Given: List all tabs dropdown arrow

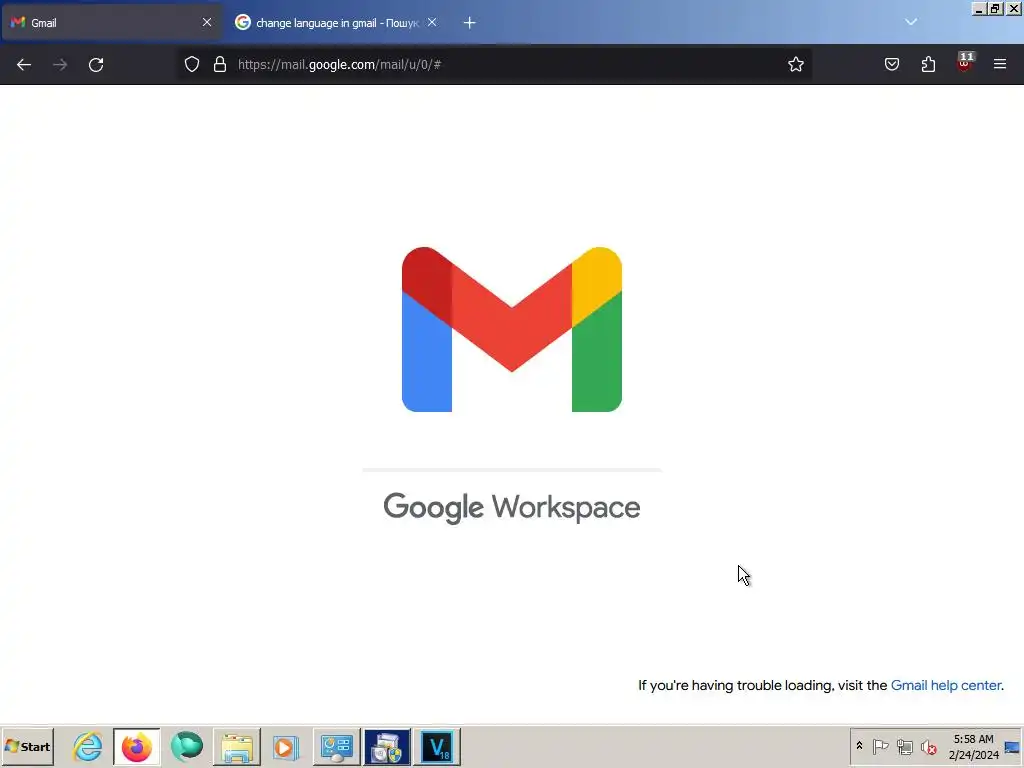Looking at the screenshot, I should tap(911, 22).
